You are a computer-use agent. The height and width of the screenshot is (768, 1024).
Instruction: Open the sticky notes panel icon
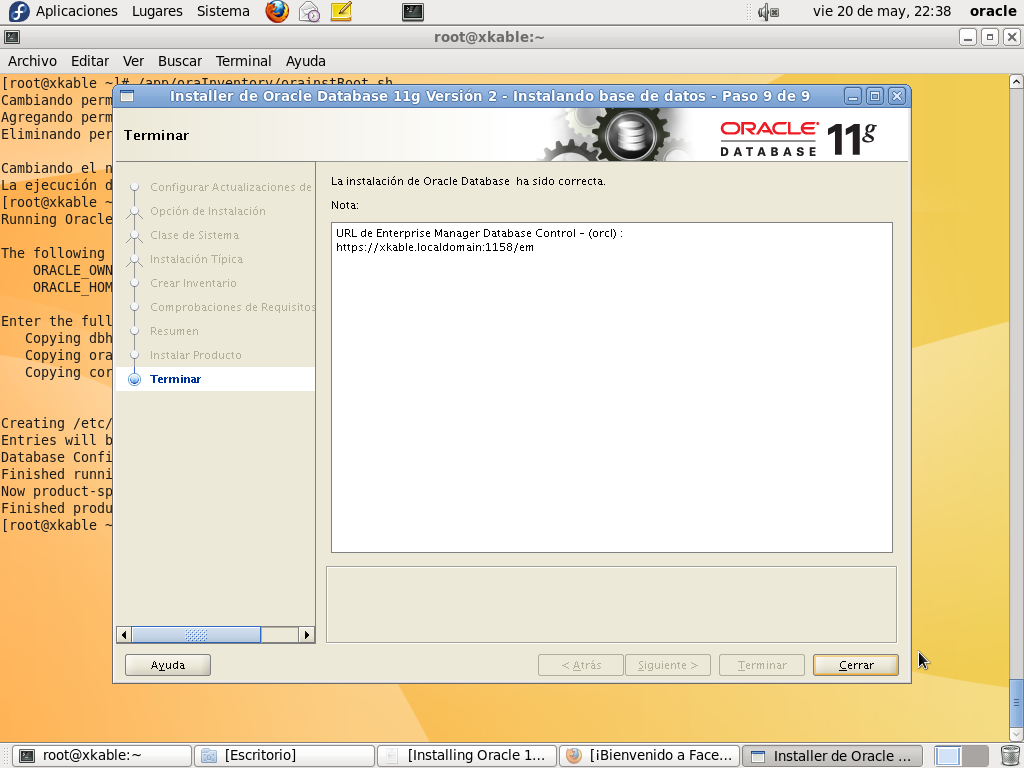[341, 11]
